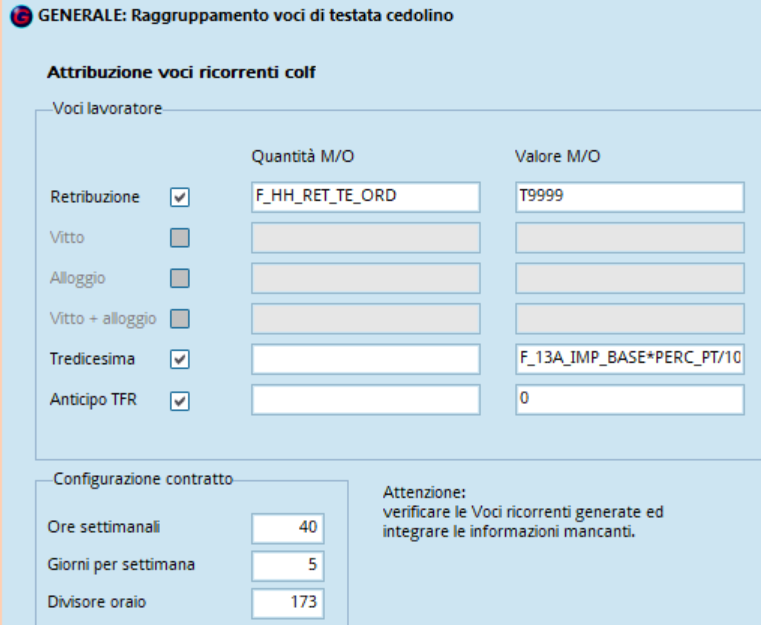The image size is (761, 625).
Task: Click the disabled Alloggio value field
Action: pyautogui.click(x=629, y=278)
